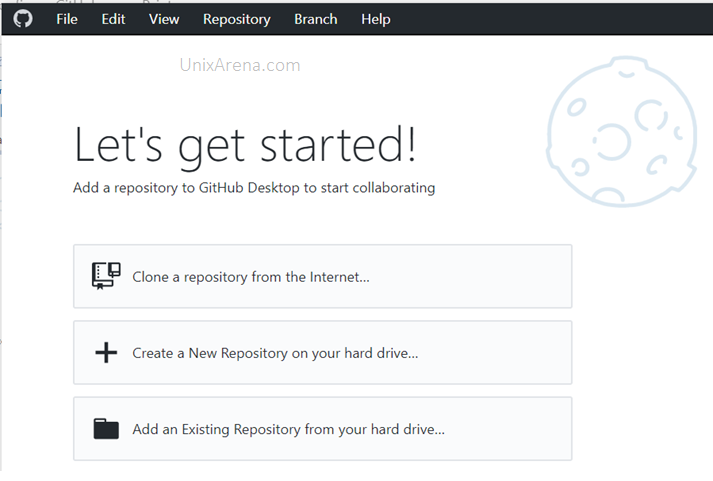Click the clone repository book icon
713x481 pixels.
pyautogui.click(x=106, y=276)
